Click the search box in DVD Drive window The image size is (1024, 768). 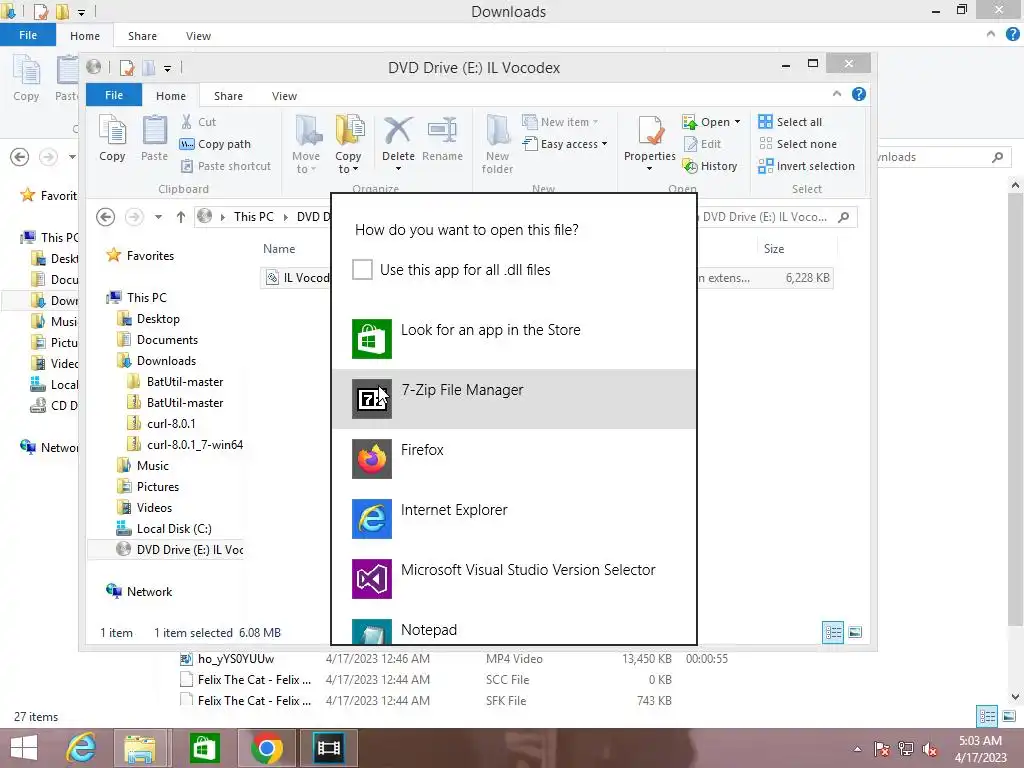(x=776, y=217)
